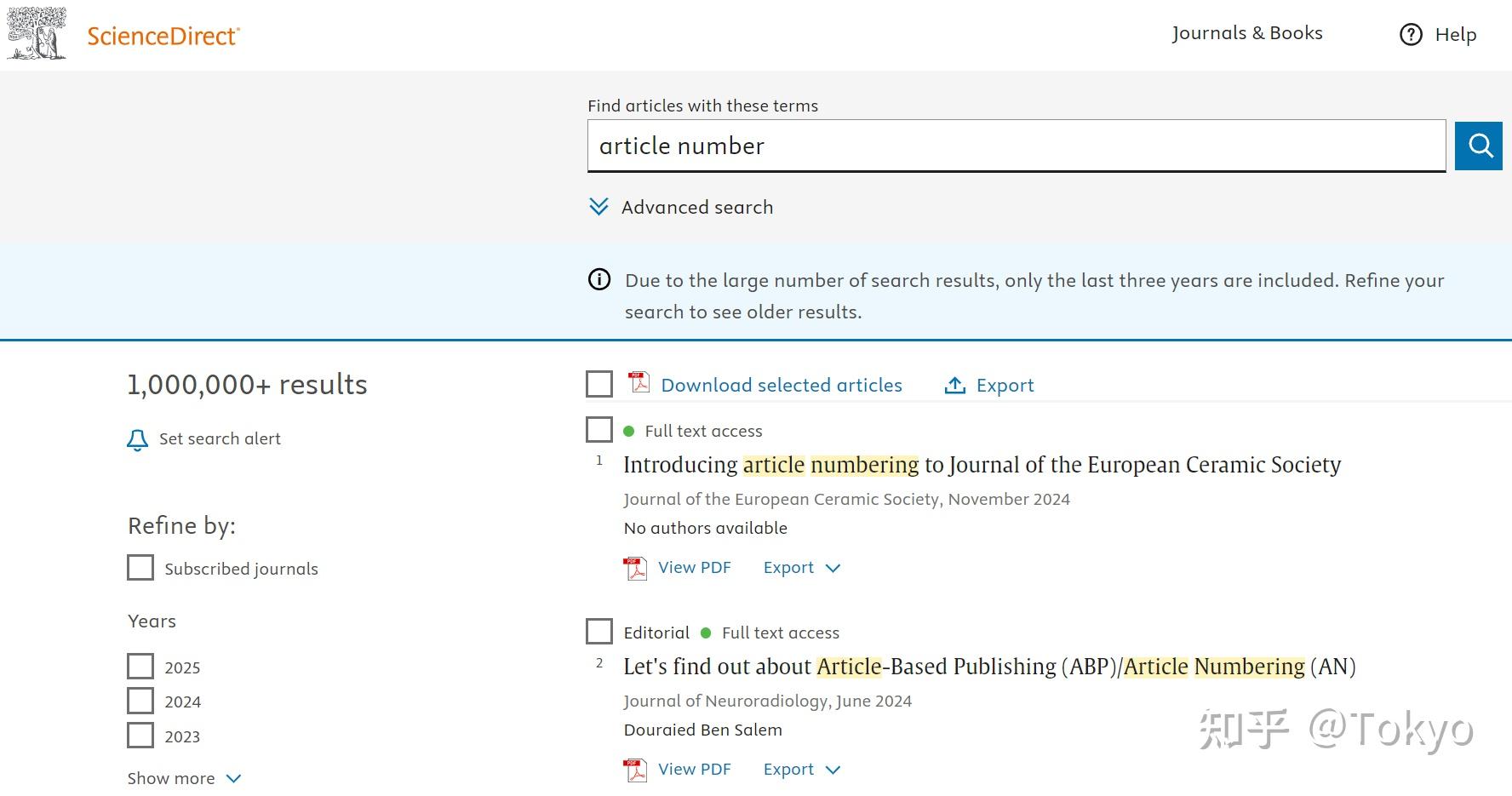The image size is (1512, 796).
Task: View PDF of the Ceramic Society article
Action: (x=695, y=568)
